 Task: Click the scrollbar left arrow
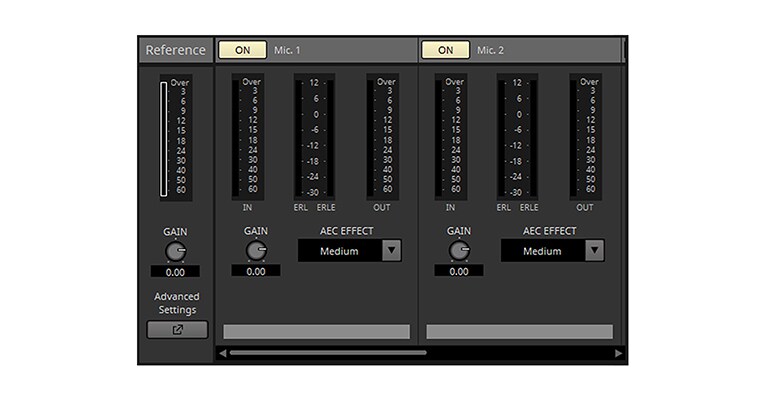point(222,353)
